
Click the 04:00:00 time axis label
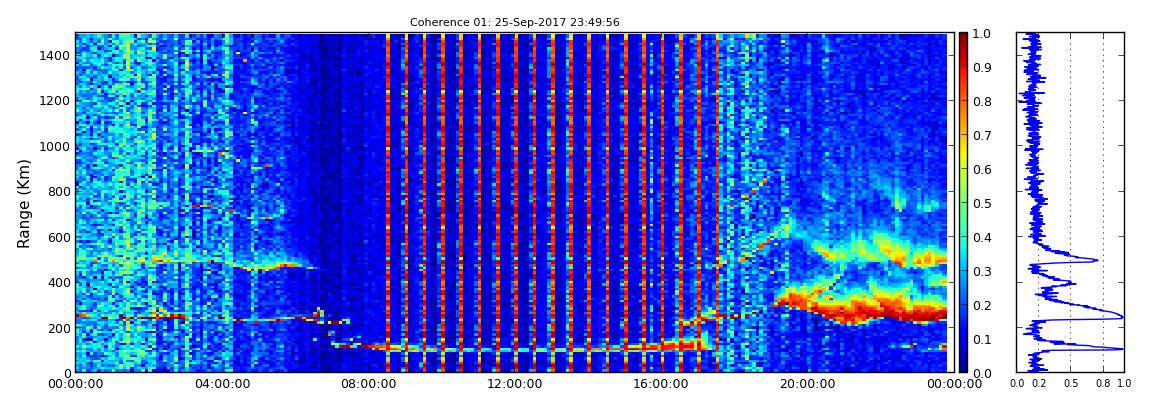pos(220,383)
